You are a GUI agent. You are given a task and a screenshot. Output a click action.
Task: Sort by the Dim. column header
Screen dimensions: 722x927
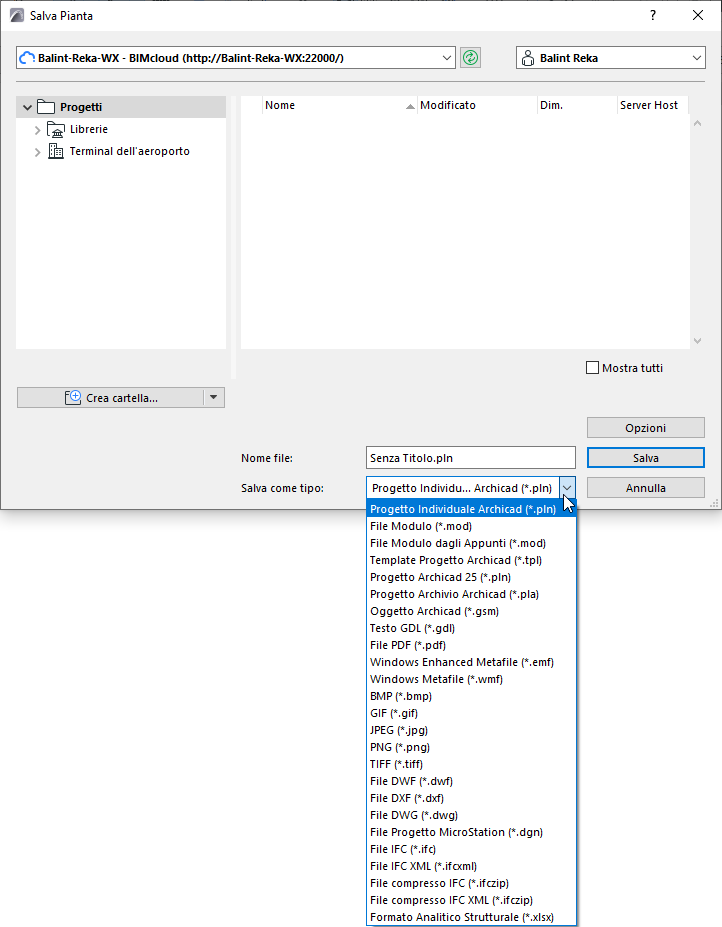tap(577, 105)
